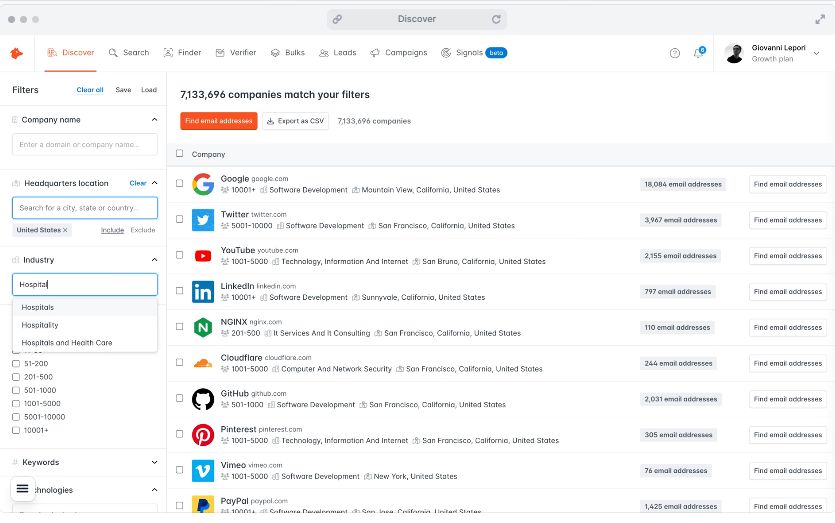The image size is (835, 523).
Task: Click the Vimeo logo
Action: coord(203,471)
